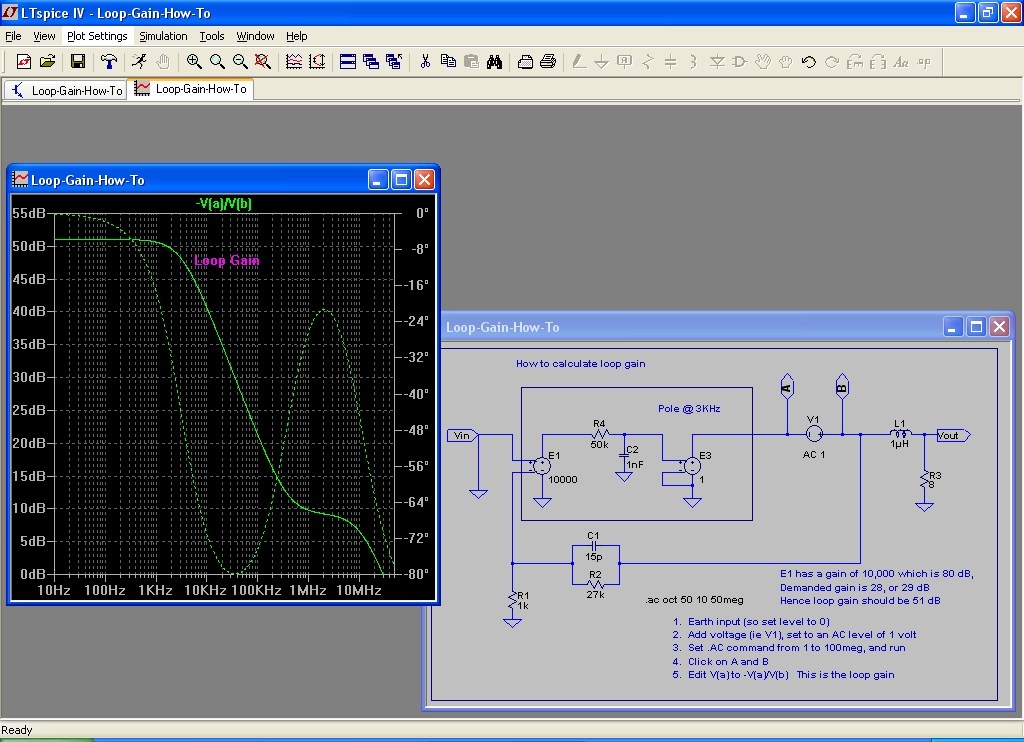
Task: Open the Plot Settings menu
Action: pyautogui.click(x=97, y=36)
